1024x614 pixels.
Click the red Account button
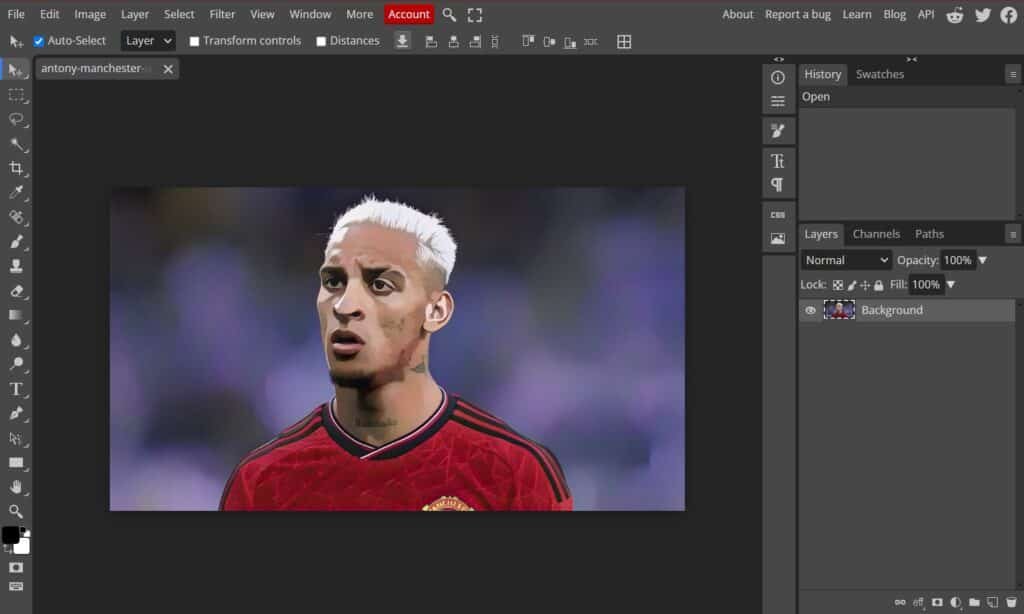coord(409,15)
